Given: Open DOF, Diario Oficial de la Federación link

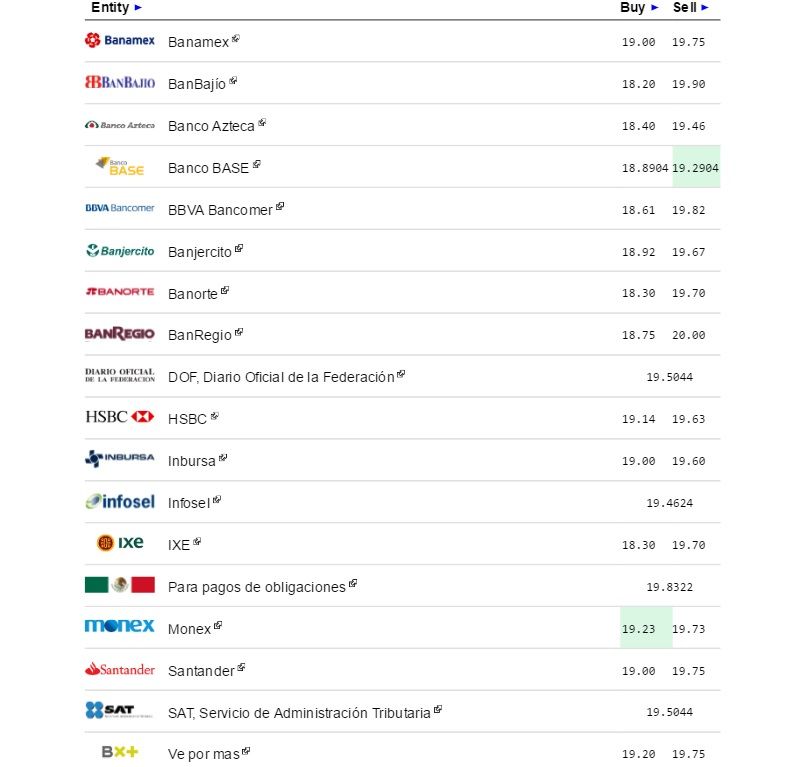Looking at the screenshot, I should pos(281,377).
